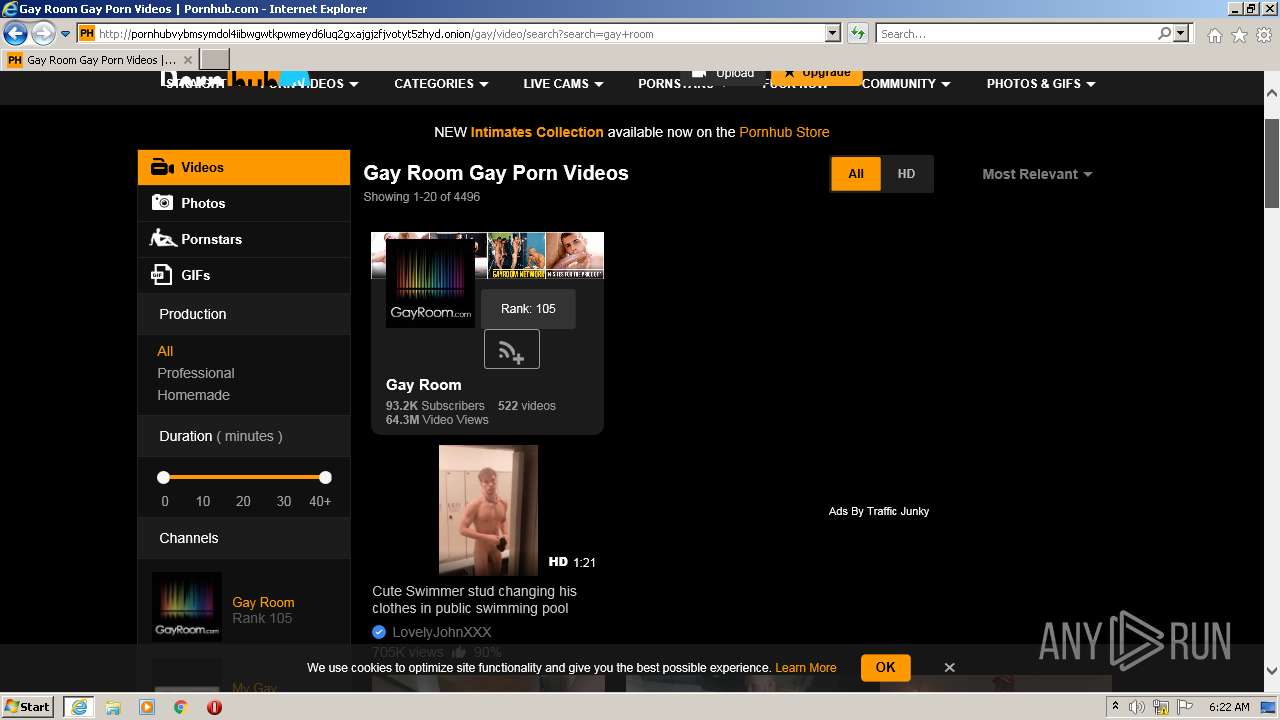
Task: Click the page URL in the address bar
Action: pos(376,34)
